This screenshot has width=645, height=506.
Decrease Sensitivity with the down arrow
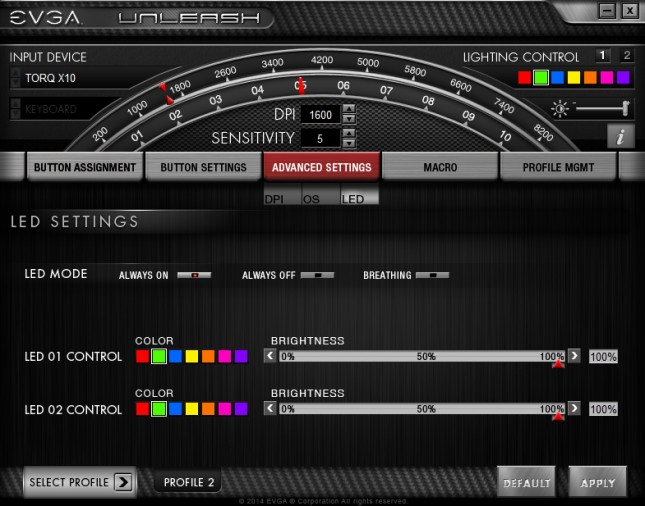coord(349,143)
